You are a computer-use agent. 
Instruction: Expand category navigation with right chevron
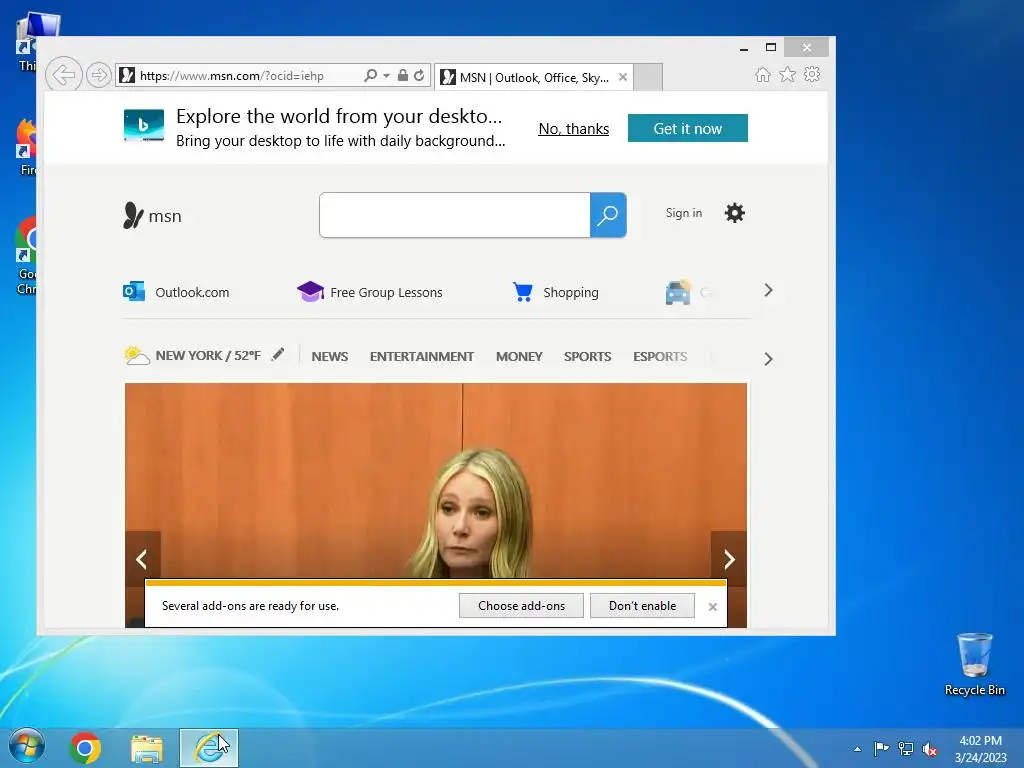769,359
